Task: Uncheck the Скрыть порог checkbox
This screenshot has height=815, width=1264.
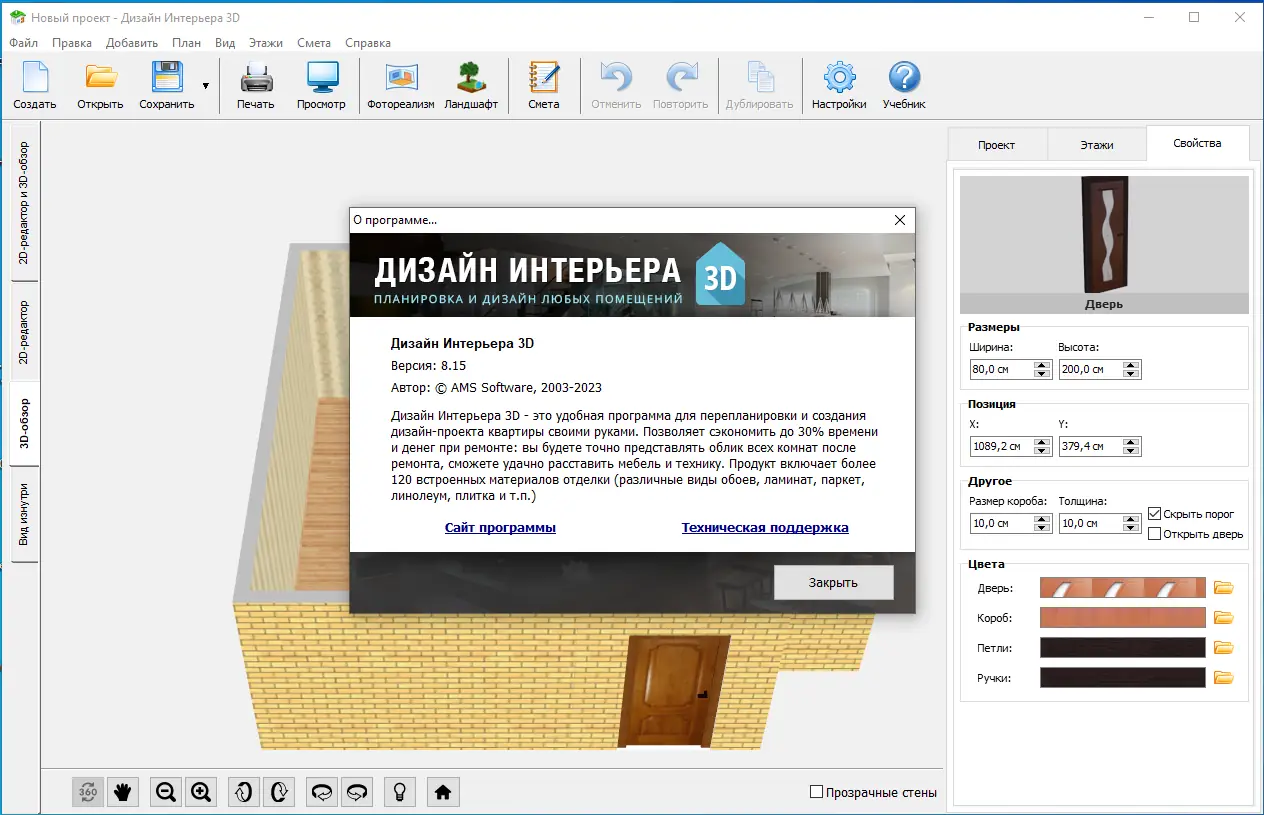Action: pos(1155,514)
